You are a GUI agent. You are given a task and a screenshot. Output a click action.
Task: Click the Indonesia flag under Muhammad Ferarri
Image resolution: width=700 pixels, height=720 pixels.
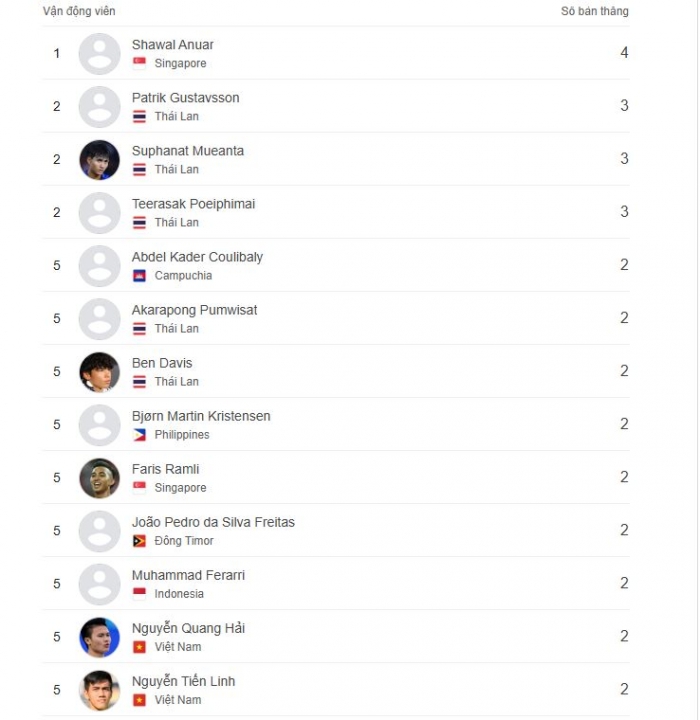(139, 593)
